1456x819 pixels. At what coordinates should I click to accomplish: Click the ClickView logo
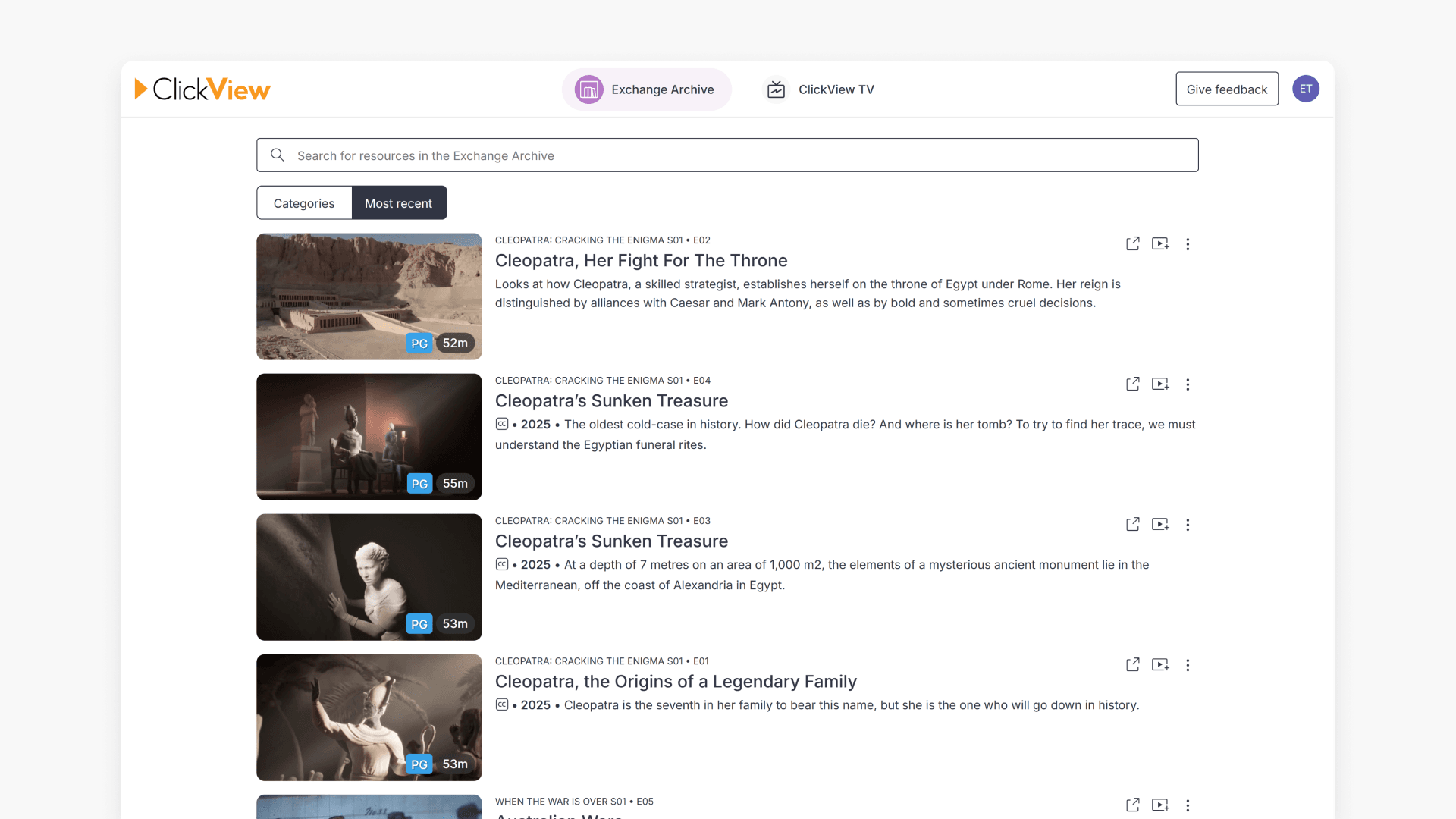pyautogui.click(x=202, y=89)
